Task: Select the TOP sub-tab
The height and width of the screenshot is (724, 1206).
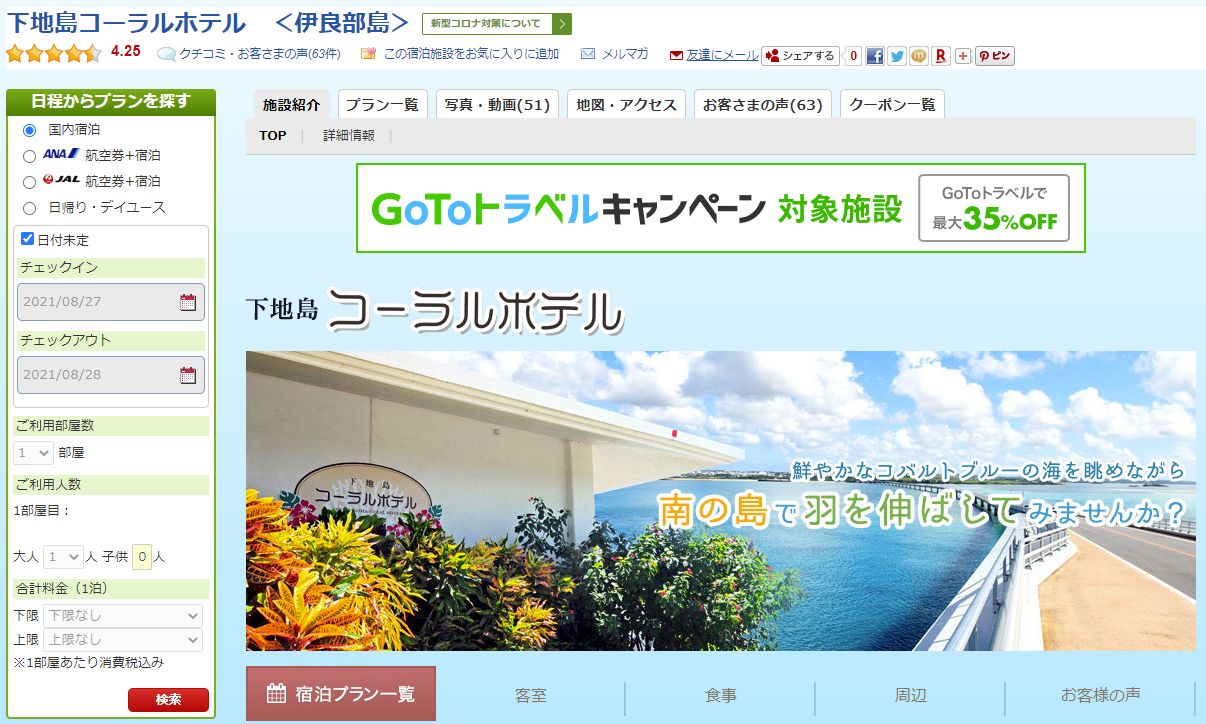Action: [x=273, y=135]
